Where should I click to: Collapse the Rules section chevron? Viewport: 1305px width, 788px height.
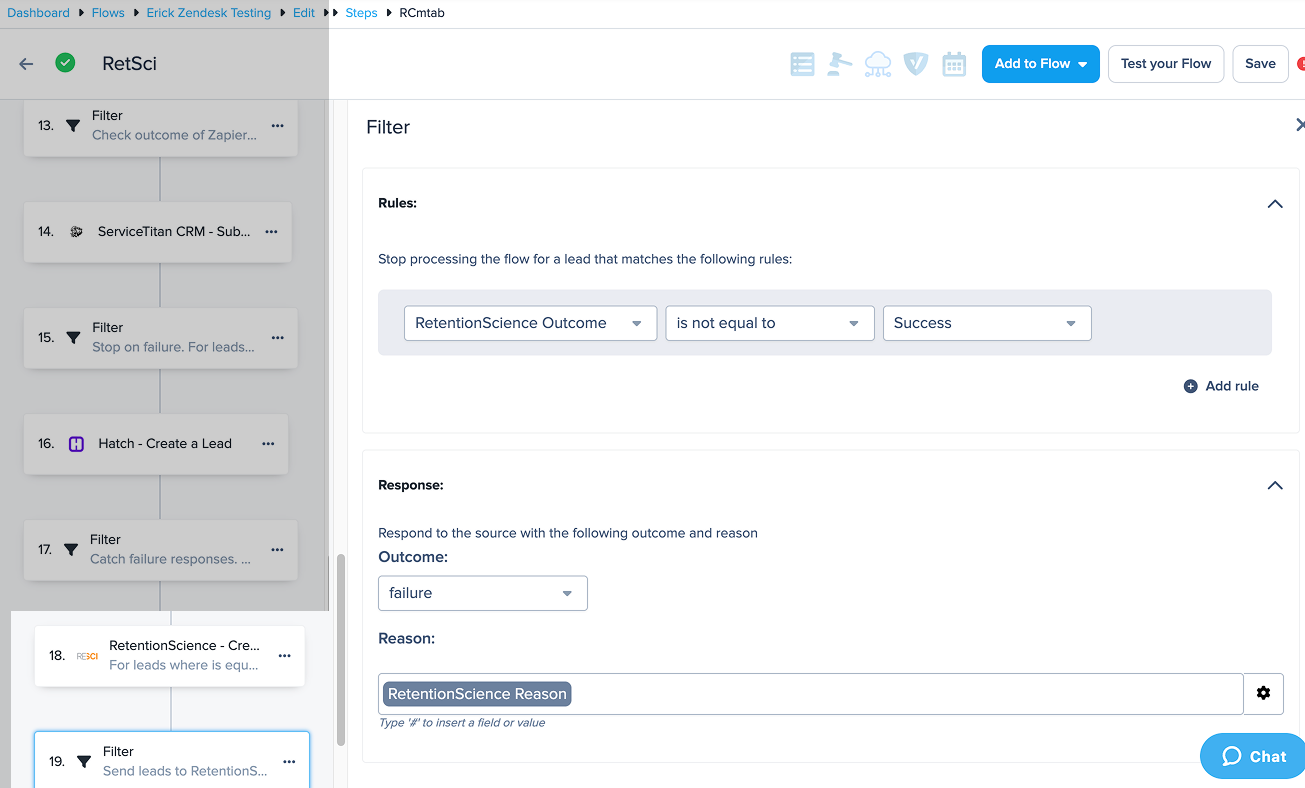(x=1275, y=203)
